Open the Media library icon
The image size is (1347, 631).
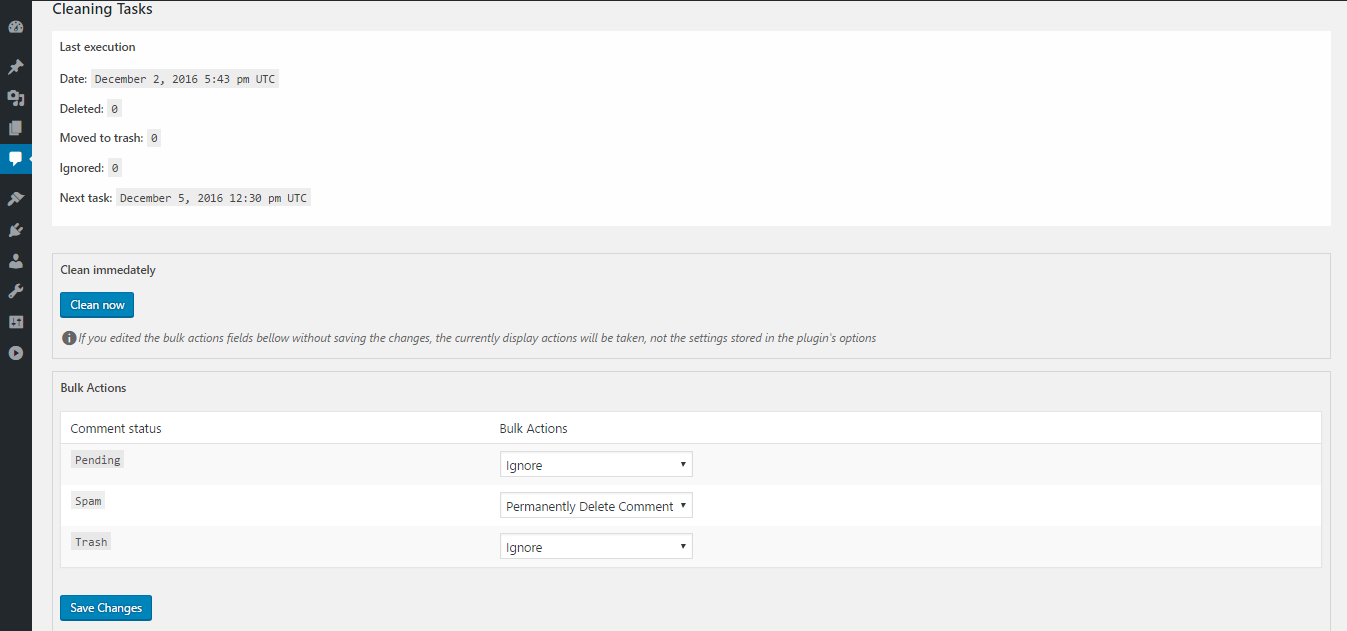pyautogui.click(x=15, y=98)
